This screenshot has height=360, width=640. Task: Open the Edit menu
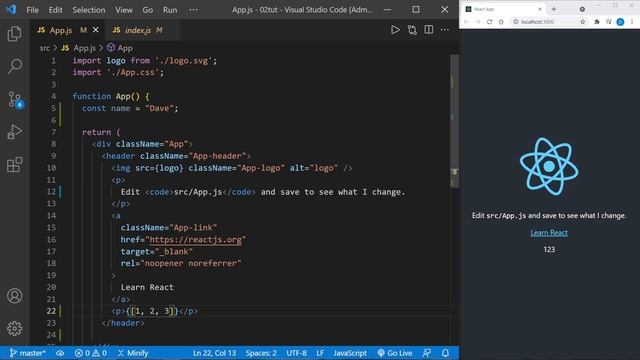tap(56, 10)
